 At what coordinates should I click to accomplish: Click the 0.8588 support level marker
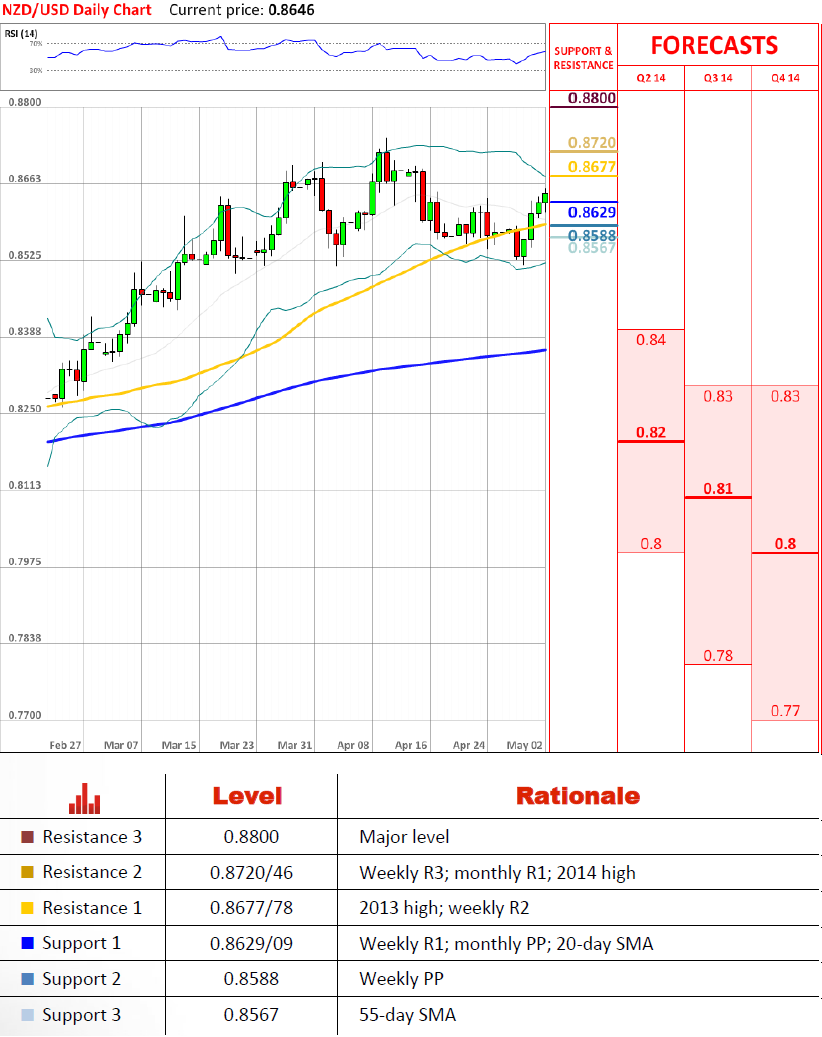(592, 235)
